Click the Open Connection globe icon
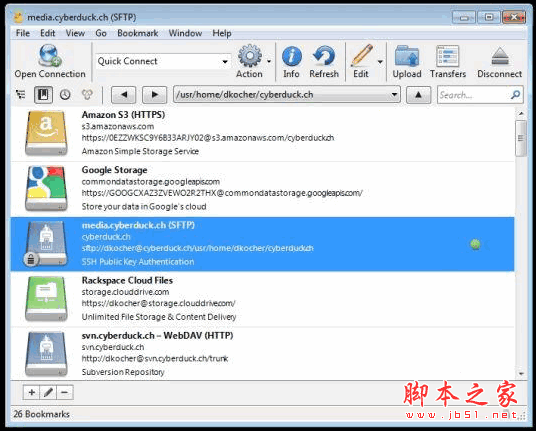 pyautogui.click(x=50, y=55)
